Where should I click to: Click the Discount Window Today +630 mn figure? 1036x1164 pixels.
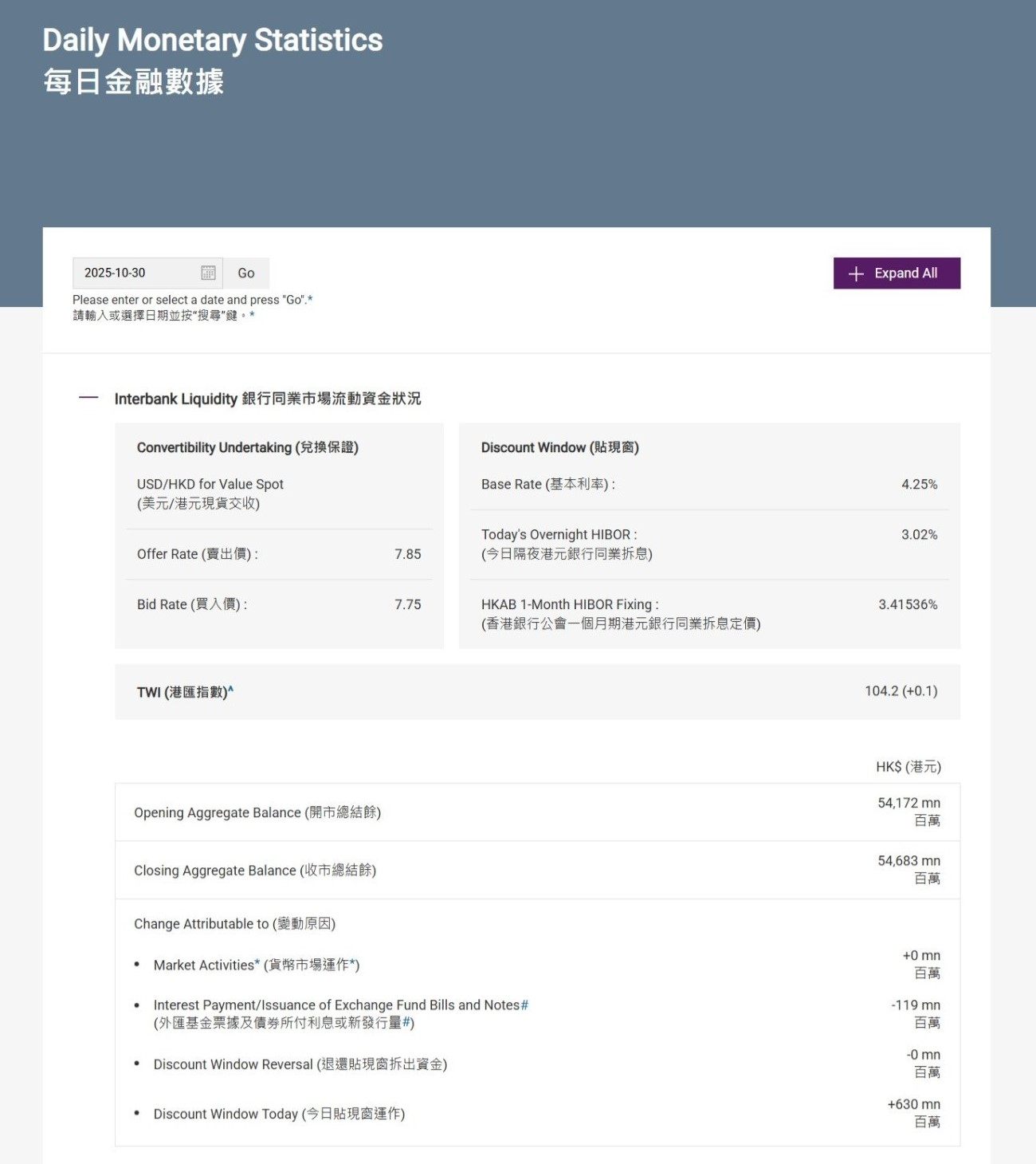coord(913,1104)
